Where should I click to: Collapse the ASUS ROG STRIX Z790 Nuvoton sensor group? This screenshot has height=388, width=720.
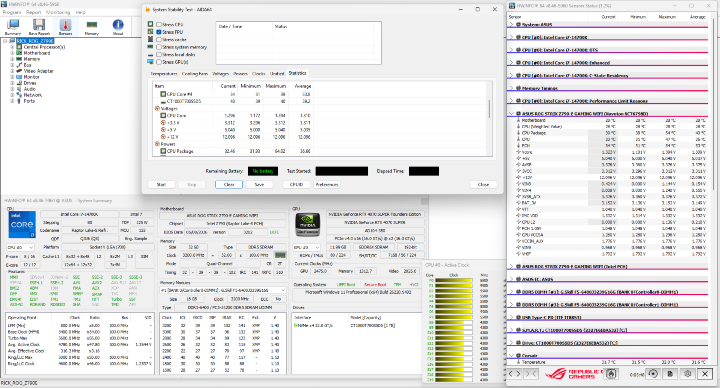tap(512, 113)
